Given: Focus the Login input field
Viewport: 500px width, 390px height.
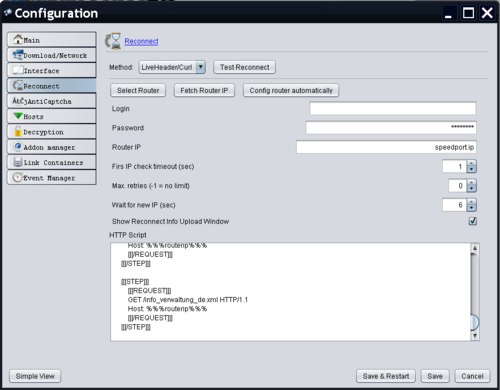Looking at the screenshot, I should (393, 108).
